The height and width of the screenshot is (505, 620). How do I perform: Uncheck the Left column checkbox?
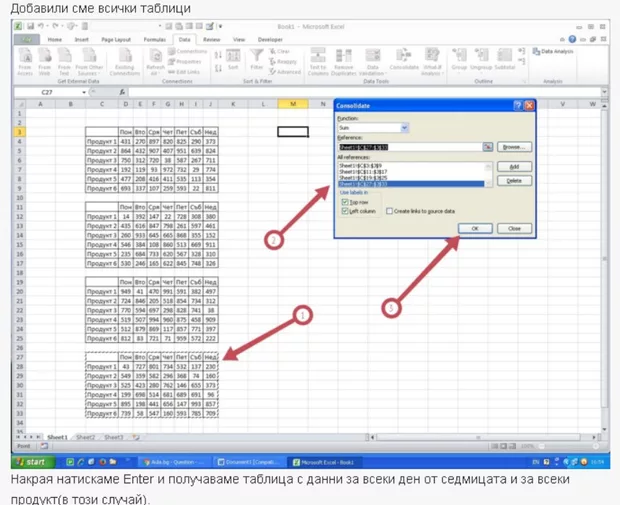[345, 211]
